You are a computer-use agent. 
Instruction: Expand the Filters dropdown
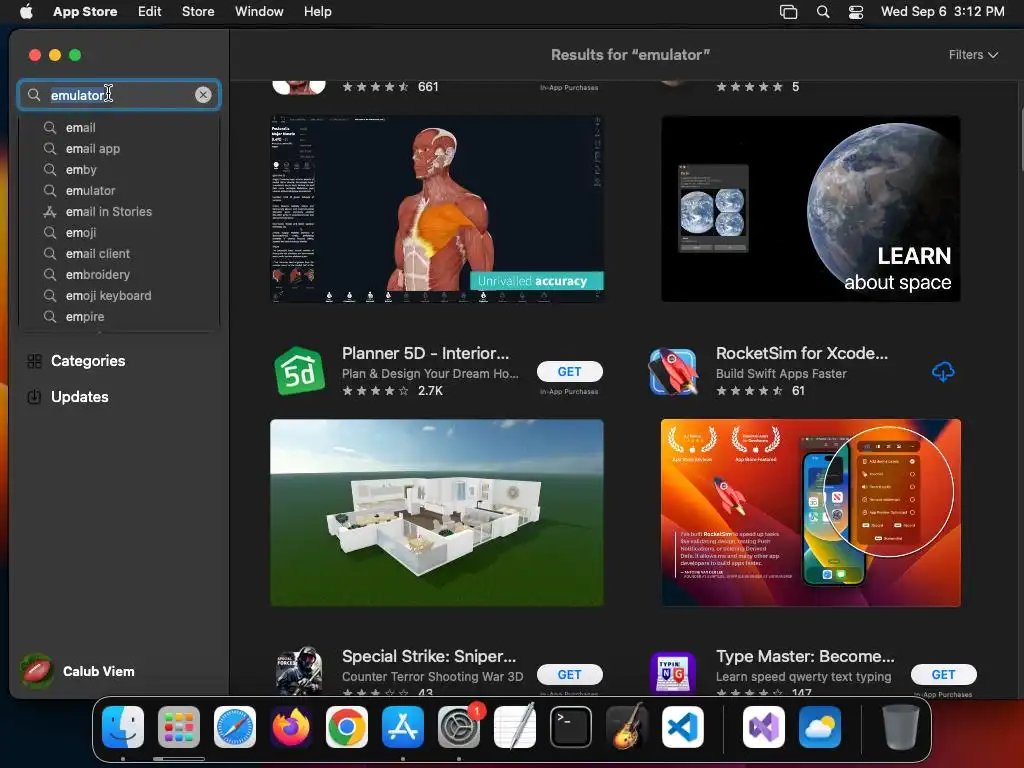coord(973,55)
